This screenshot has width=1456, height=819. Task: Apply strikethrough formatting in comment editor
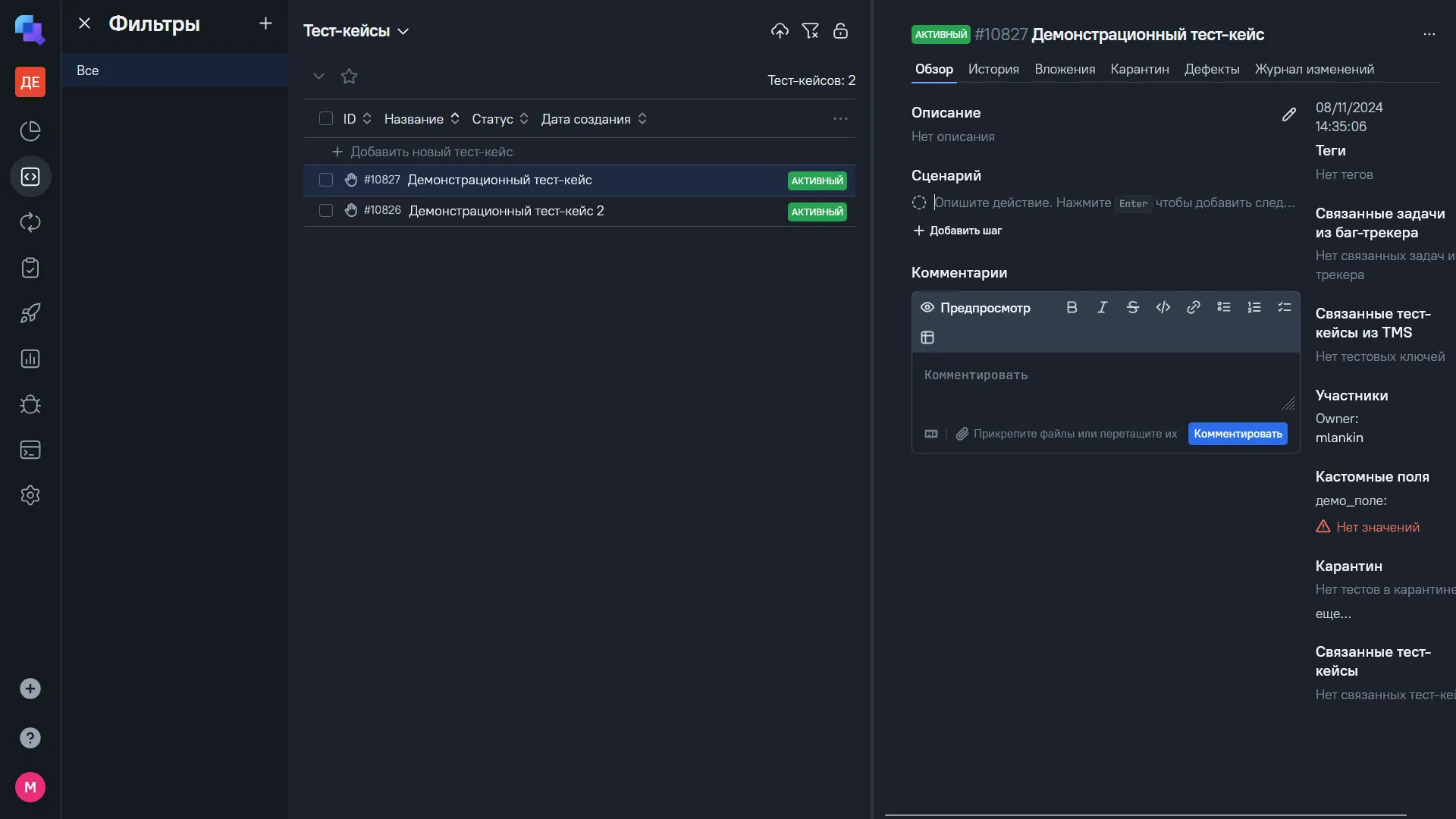(1132, 307)
